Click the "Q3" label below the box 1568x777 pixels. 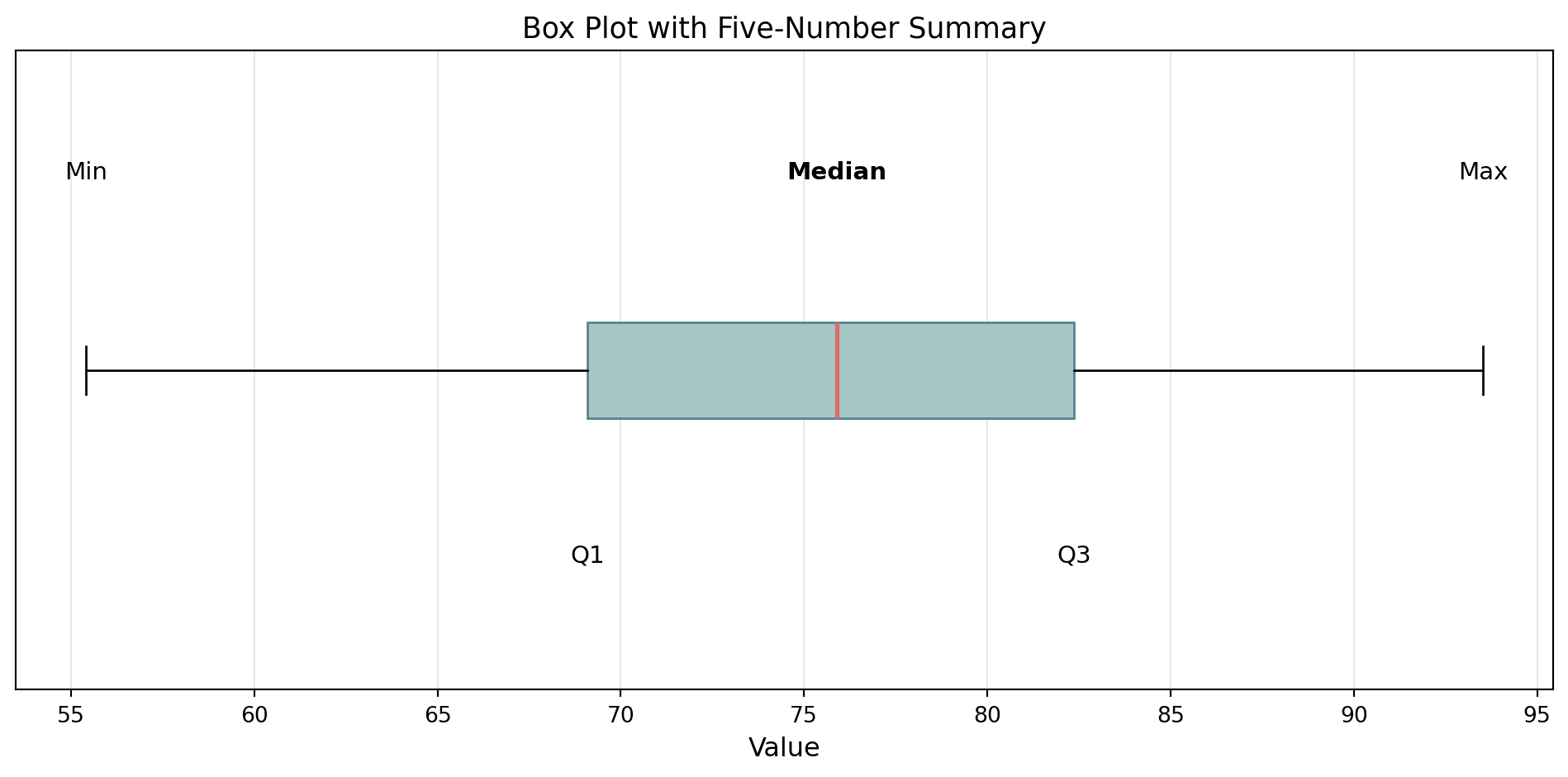[1074, 555]
